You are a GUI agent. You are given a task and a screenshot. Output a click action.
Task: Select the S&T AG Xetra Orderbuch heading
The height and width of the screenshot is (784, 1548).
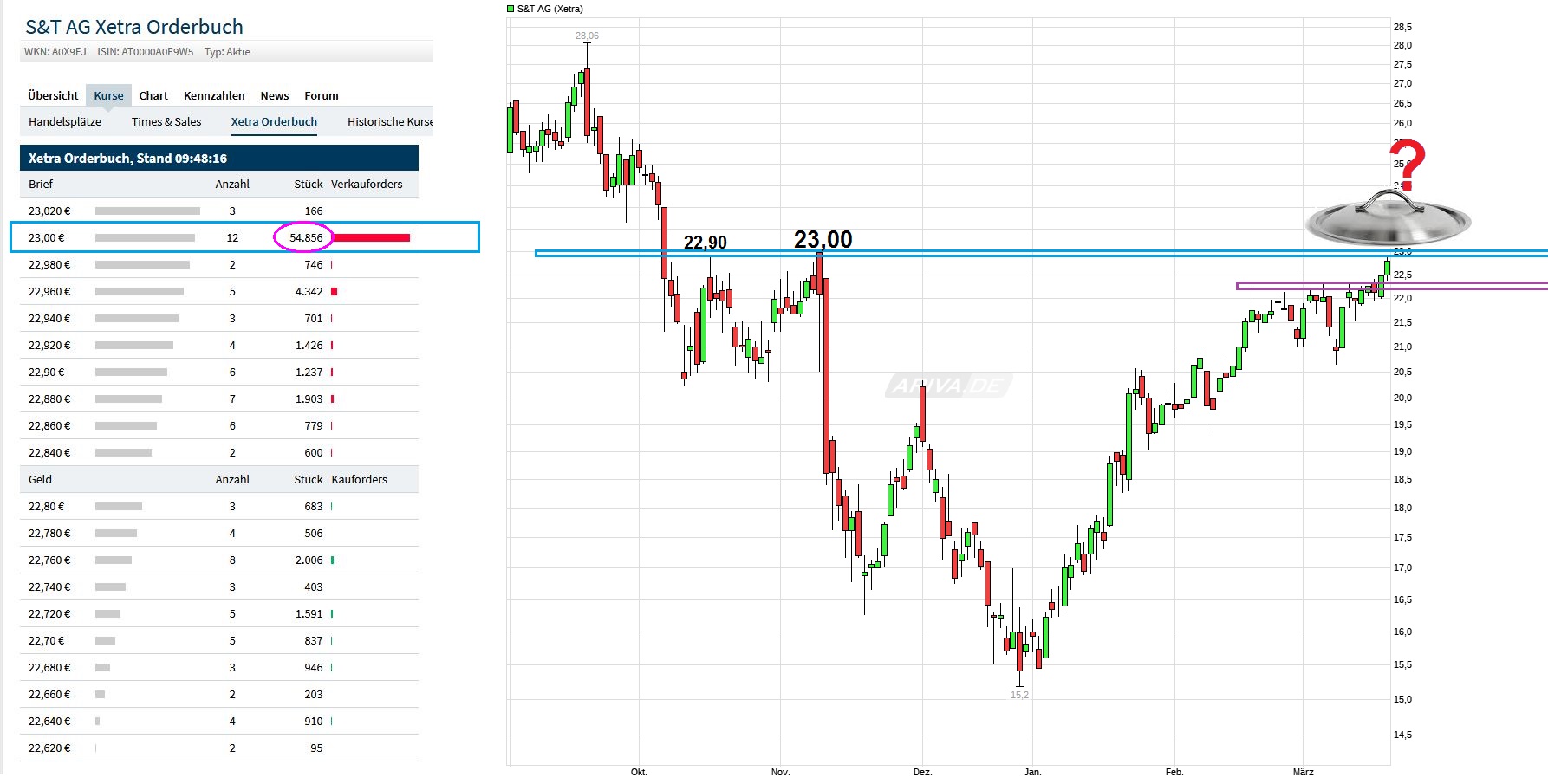click(134, 27)
